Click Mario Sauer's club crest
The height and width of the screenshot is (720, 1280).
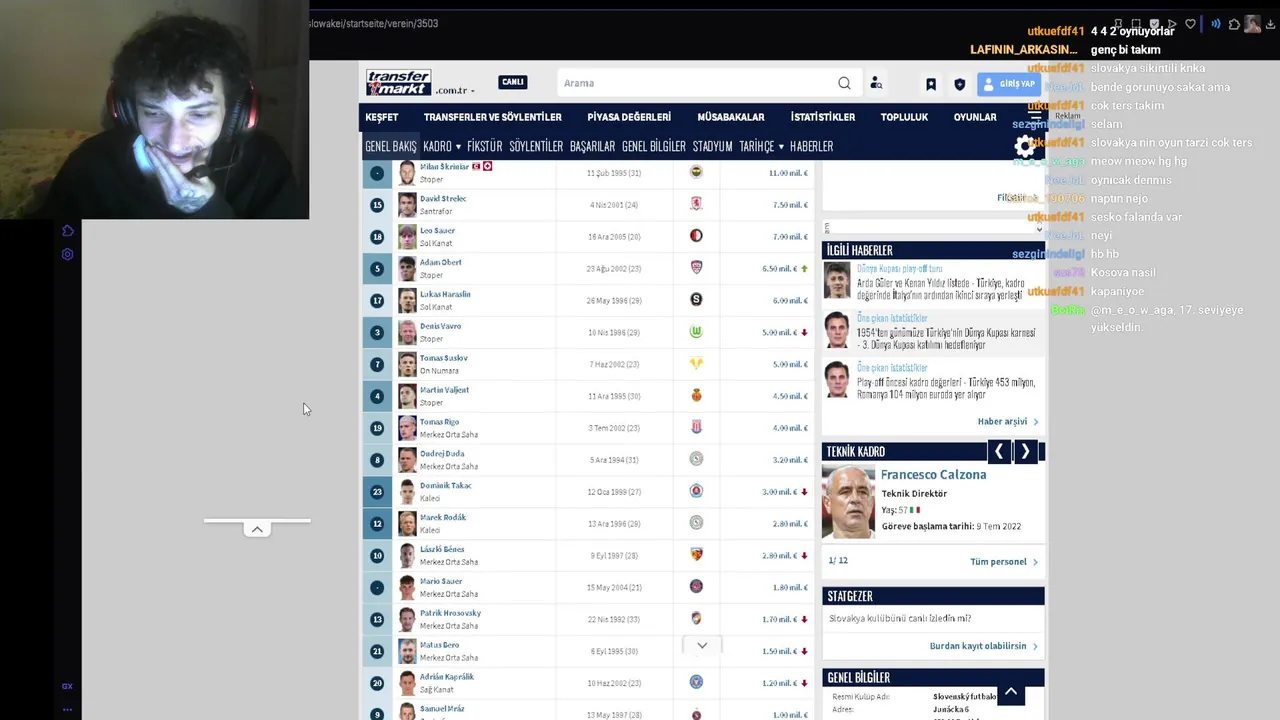coord(696,587)
